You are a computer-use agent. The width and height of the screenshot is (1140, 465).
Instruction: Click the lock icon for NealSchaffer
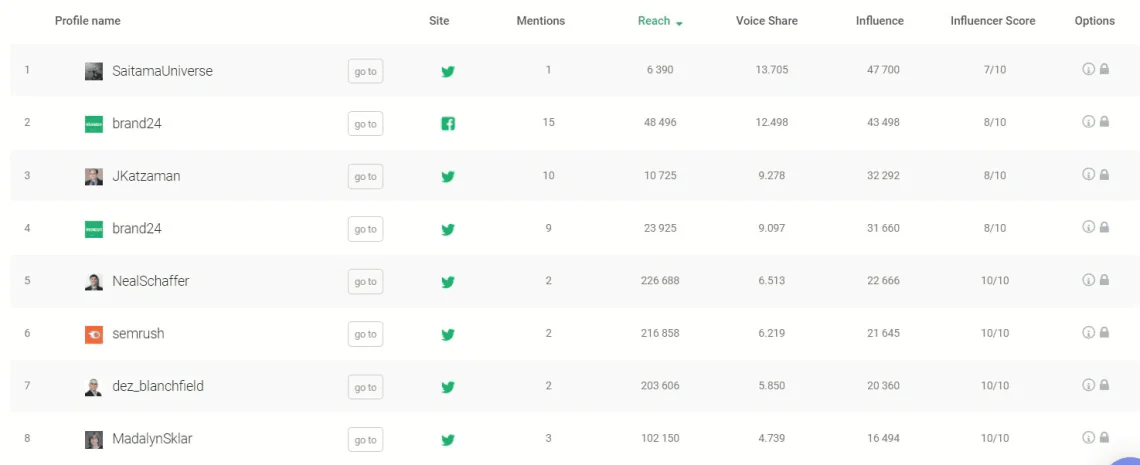click(1104, 280)
